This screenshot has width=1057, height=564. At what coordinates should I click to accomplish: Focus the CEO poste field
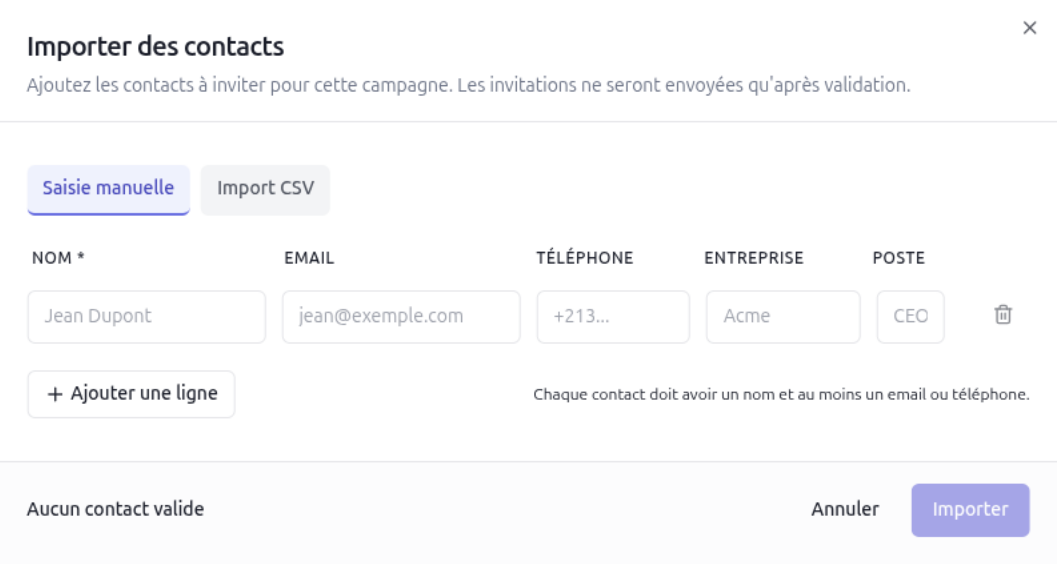point(910,317)
